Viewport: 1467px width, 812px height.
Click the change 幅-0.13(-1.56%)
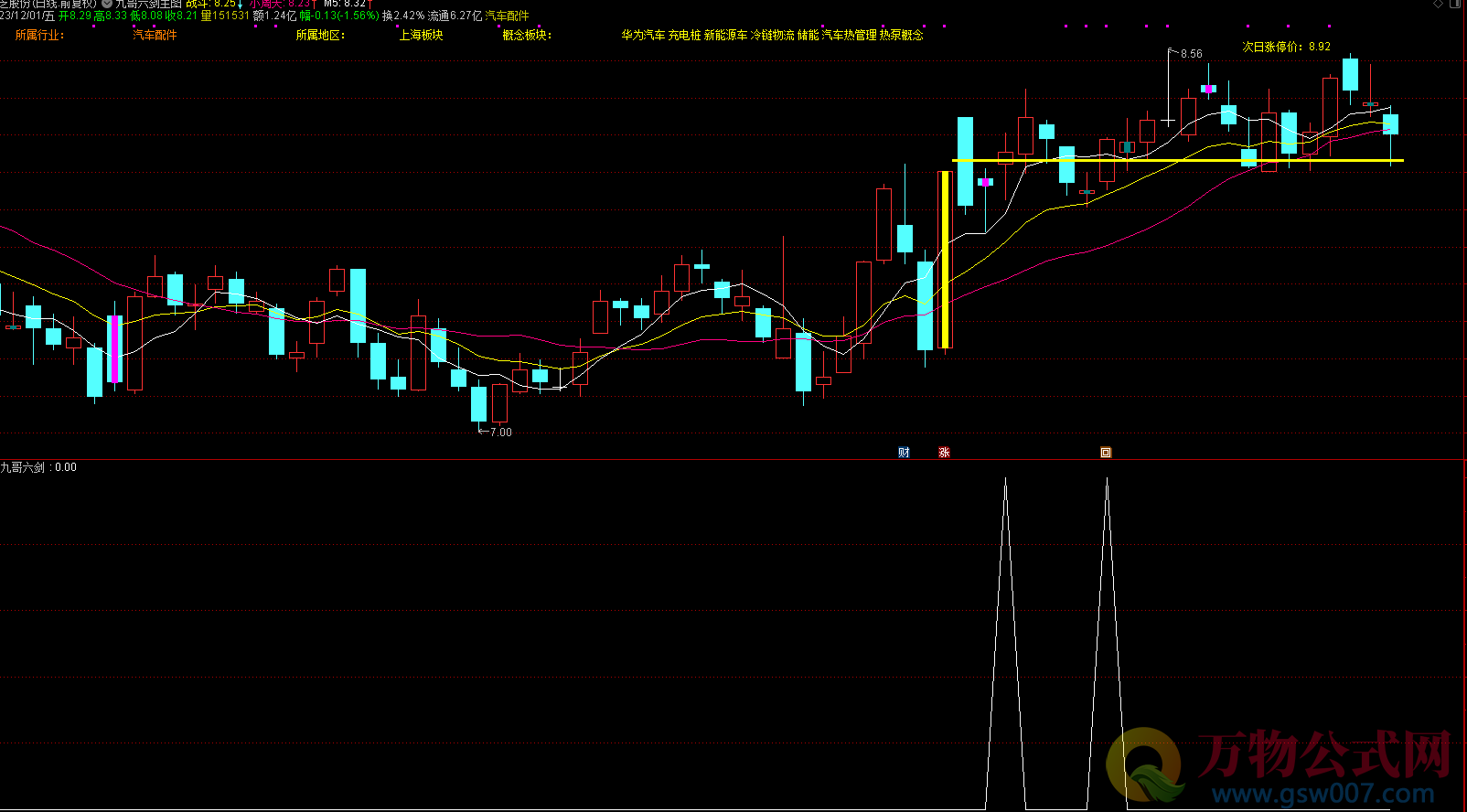[339, 16]
